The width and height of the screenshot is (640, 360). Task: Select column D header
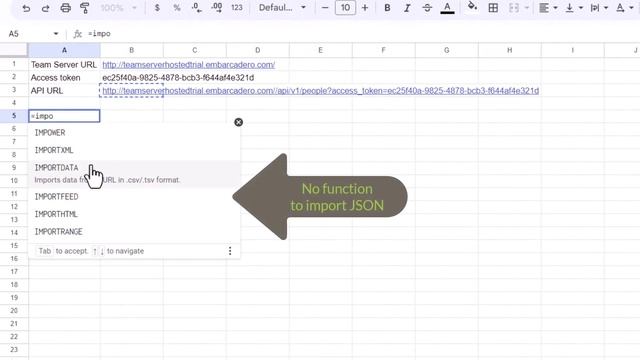pos(258,50)
